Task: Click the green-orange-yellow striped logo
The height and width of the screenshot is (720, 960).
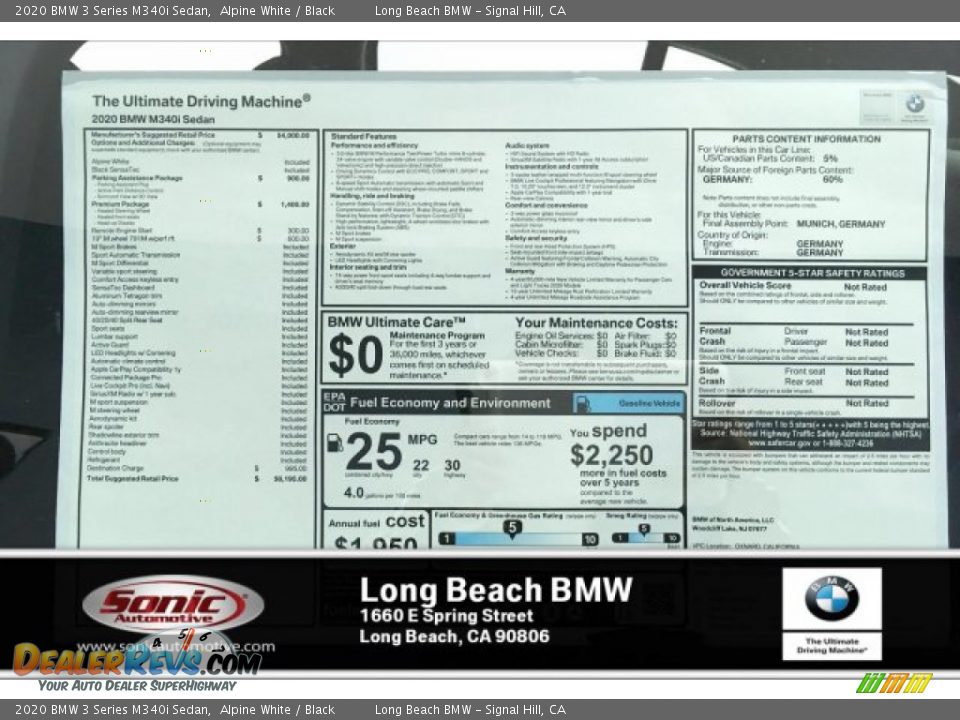Action: point(894,683)
